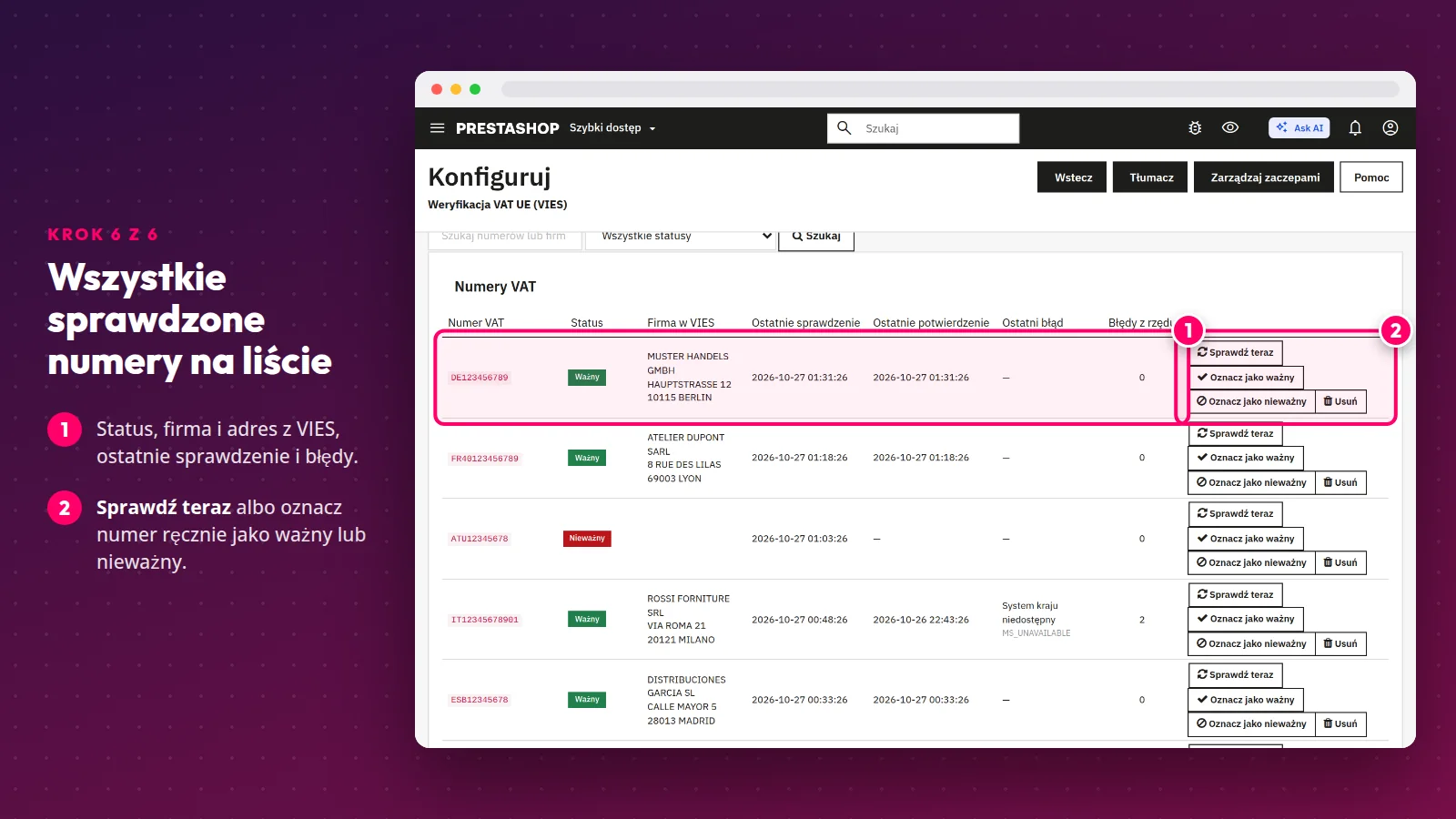Click the Pomoc button
Viewport: 1456px width, 819px height.
coord(1371,177)
